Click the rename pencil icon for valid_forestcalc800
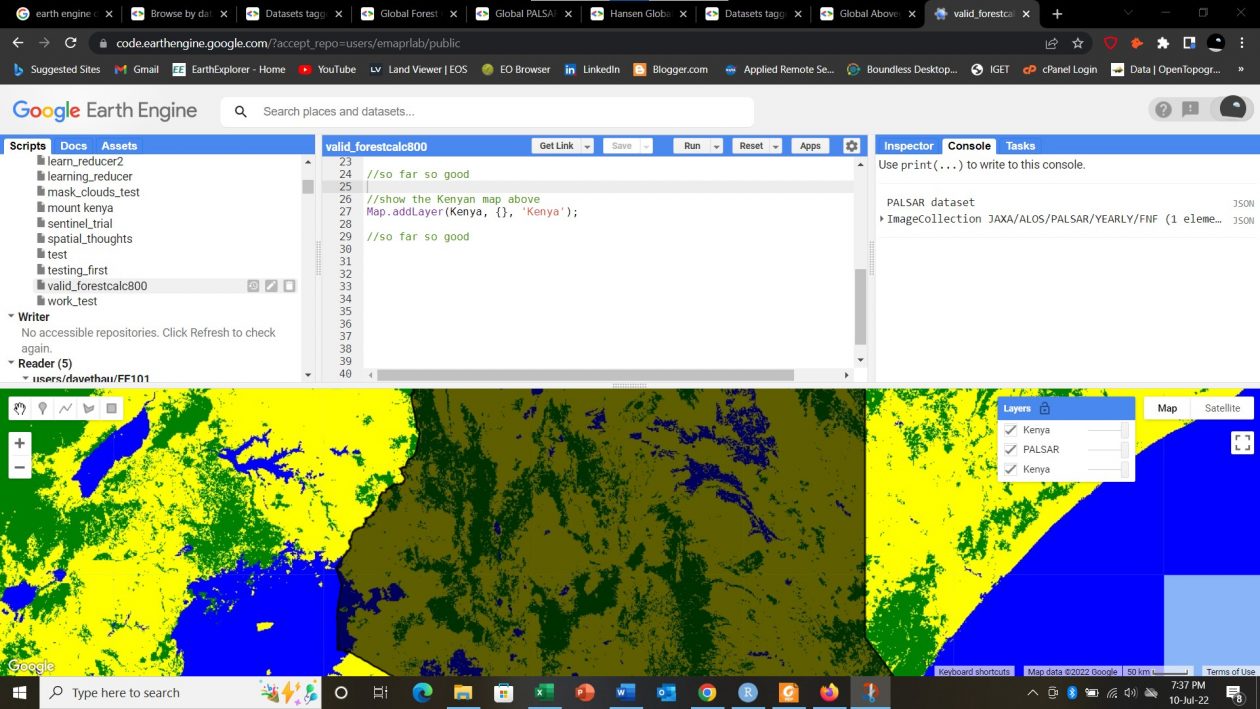 (271, 286)
